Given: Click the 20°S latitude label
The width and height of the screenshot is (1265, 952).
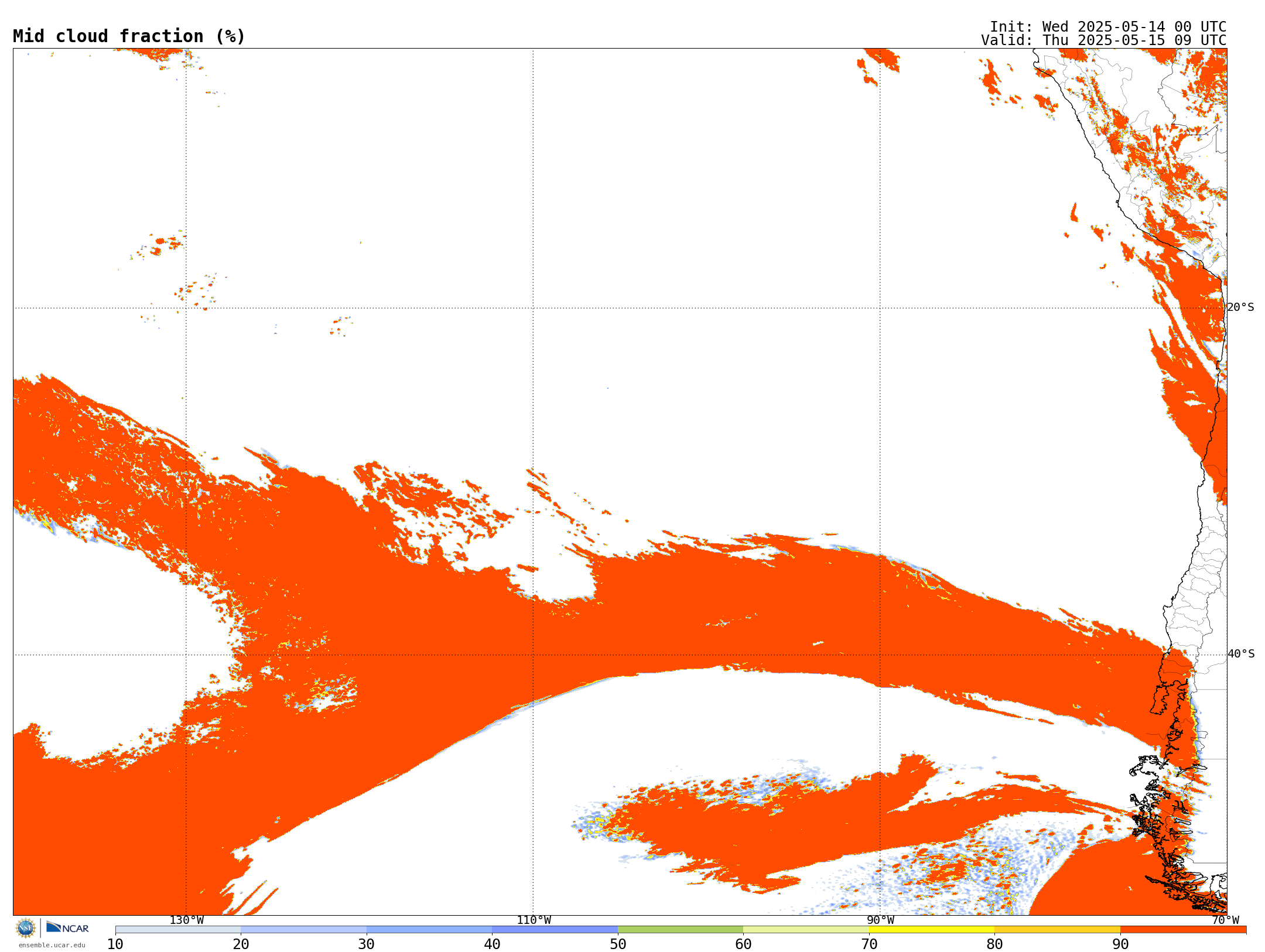Looking at the screenshot, I should point(1241,307).
